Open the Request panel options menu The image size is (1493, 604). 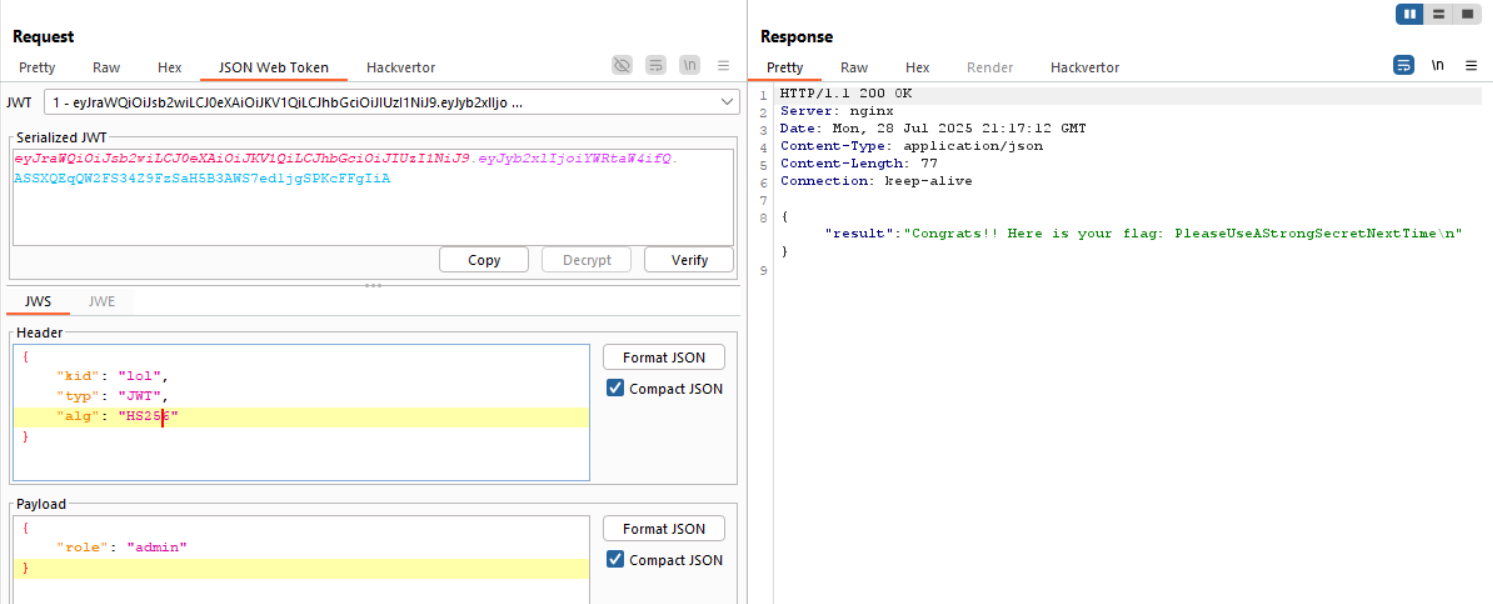pyautogui.click(x=723, y=66)
